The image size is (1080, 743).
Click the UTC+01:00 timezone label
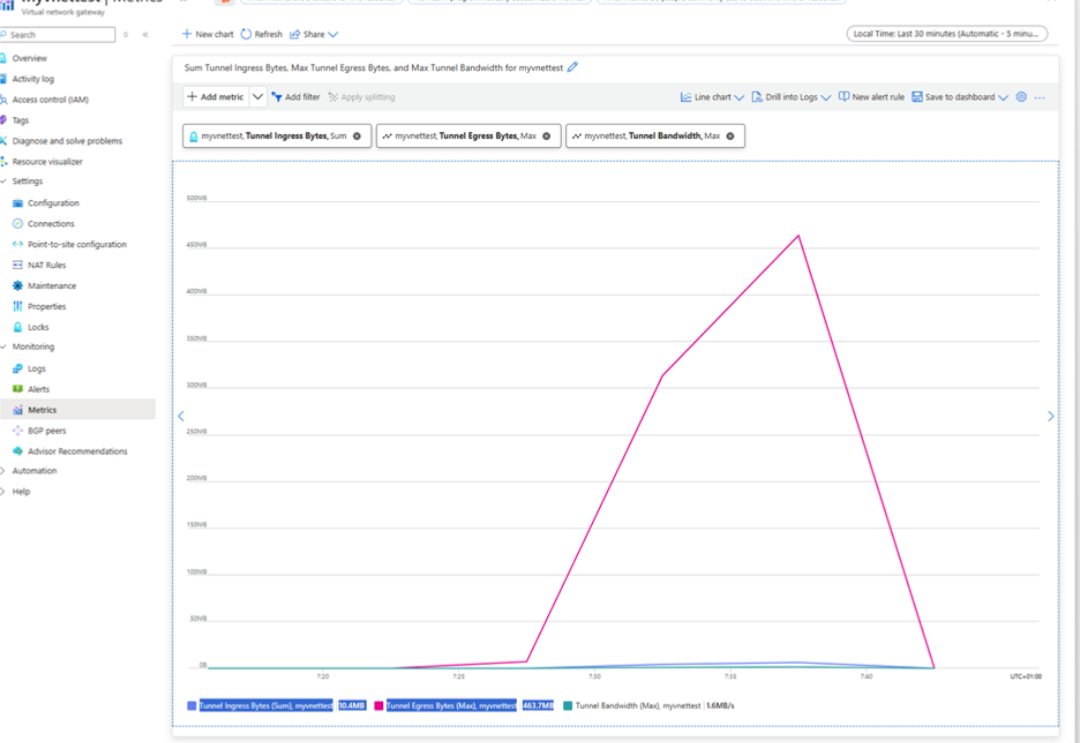1026,677
